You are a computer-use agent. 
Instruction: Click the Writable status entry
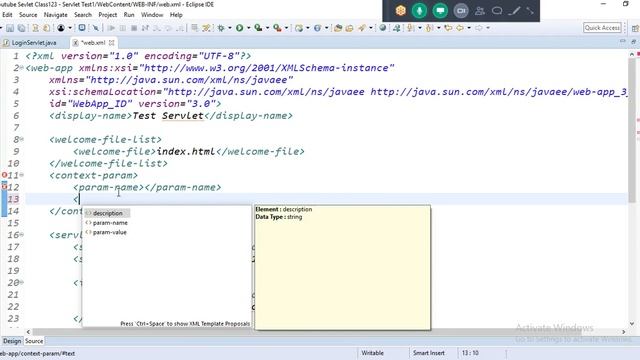point(372,353)
